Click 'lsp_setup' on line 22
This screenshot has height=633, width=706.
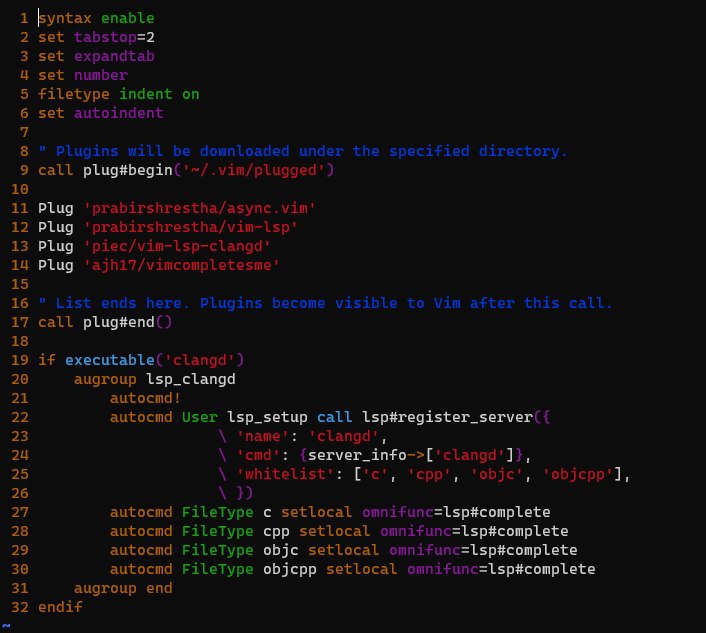(267, 417)
